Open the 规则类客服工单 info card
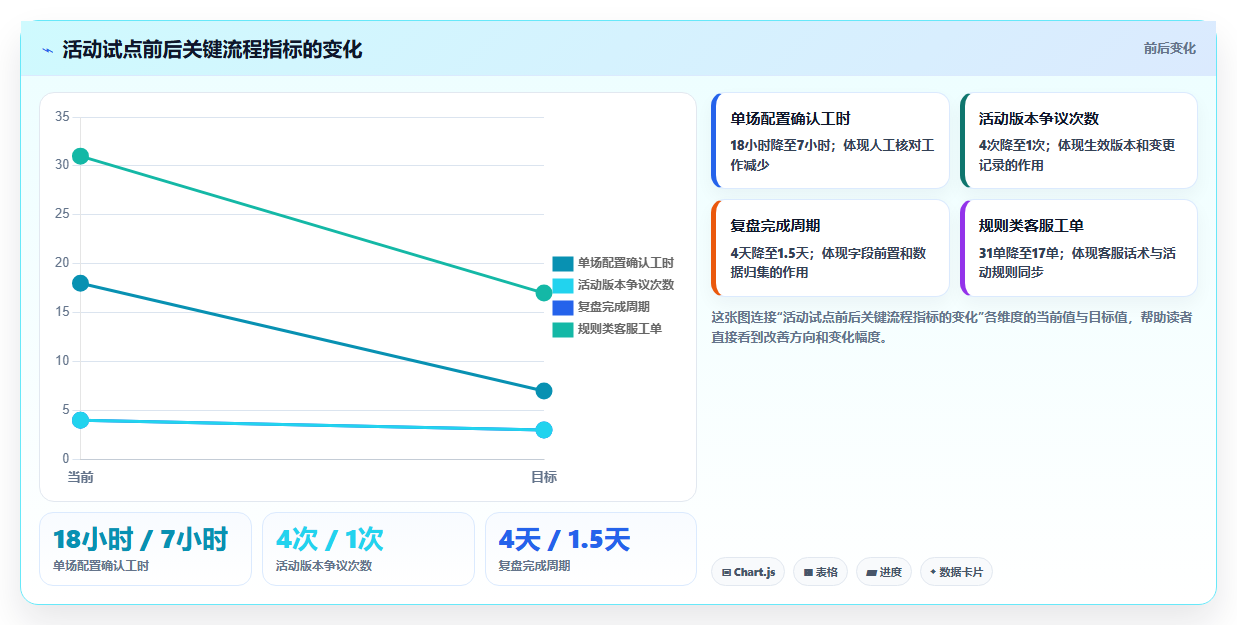Viewport: 1237px width, 625px height. [x=1078, y=248]
